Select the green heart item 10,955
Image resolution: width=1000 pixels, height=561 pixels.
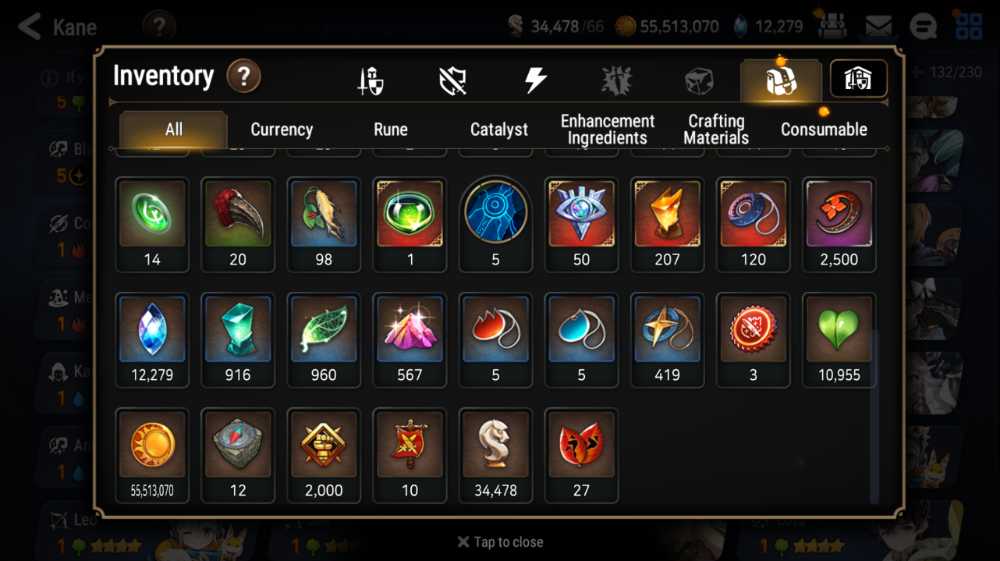point(839,340)
